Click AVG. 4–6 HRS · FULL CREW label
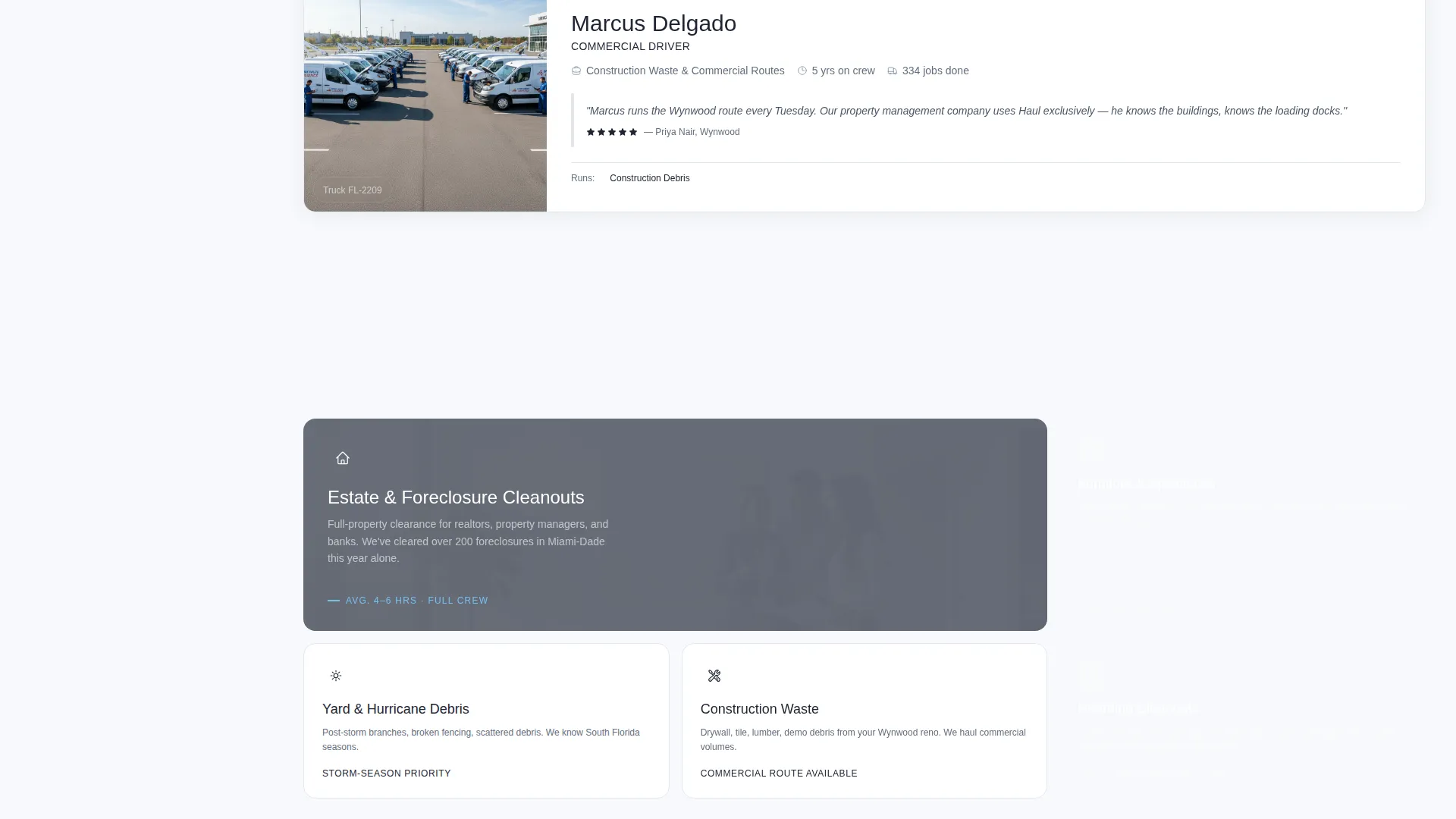This screenshot has width=1456, height=819. 417,601
